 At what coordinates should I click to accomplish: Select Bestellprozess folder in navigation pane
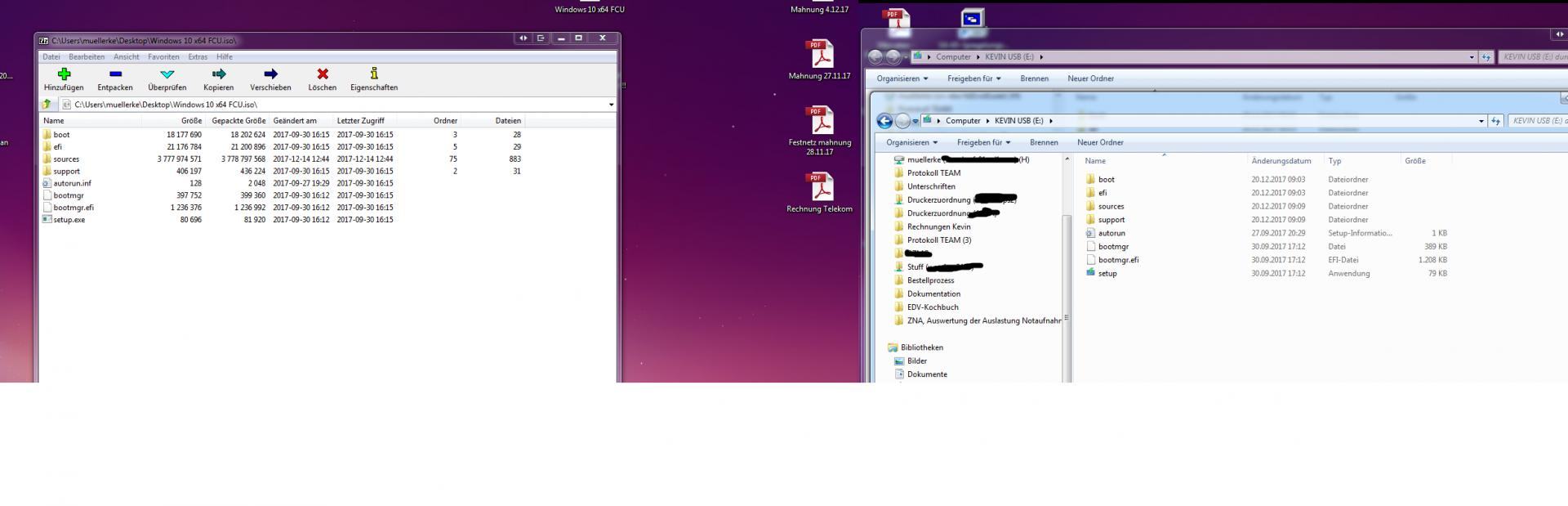point(924,280)
